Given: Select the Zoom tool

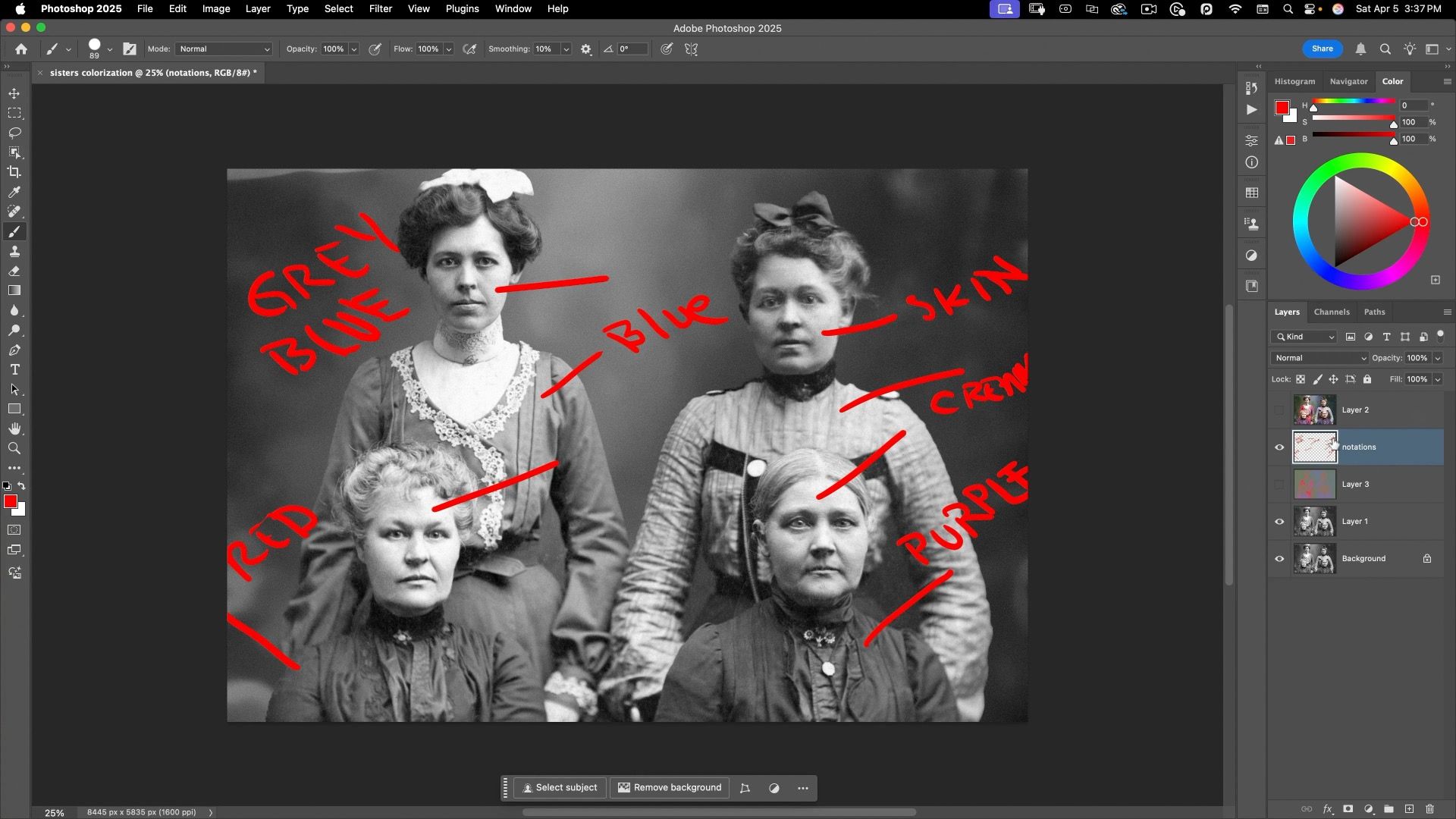Looking at the screenshot, I should 14,449.
